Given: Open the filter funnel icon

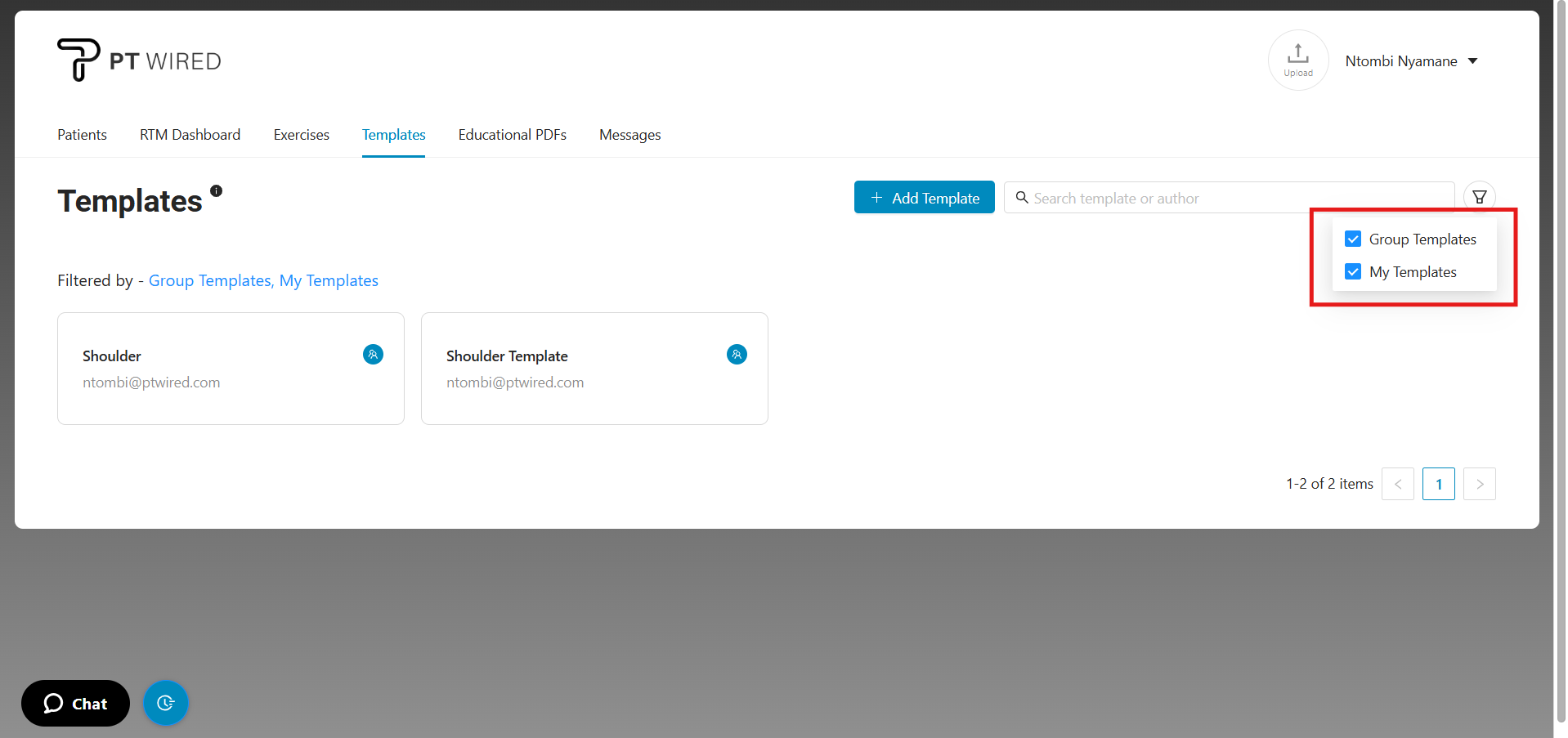Looking at the screenshot, I should pyautogui.click(x=1479, y=197).
